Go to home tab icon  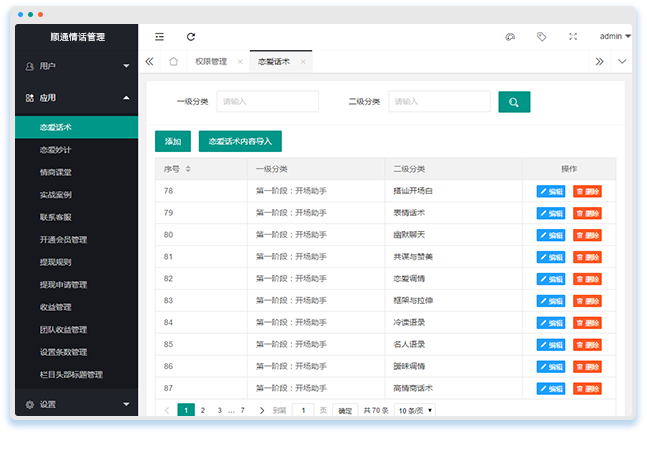(173, 62)
